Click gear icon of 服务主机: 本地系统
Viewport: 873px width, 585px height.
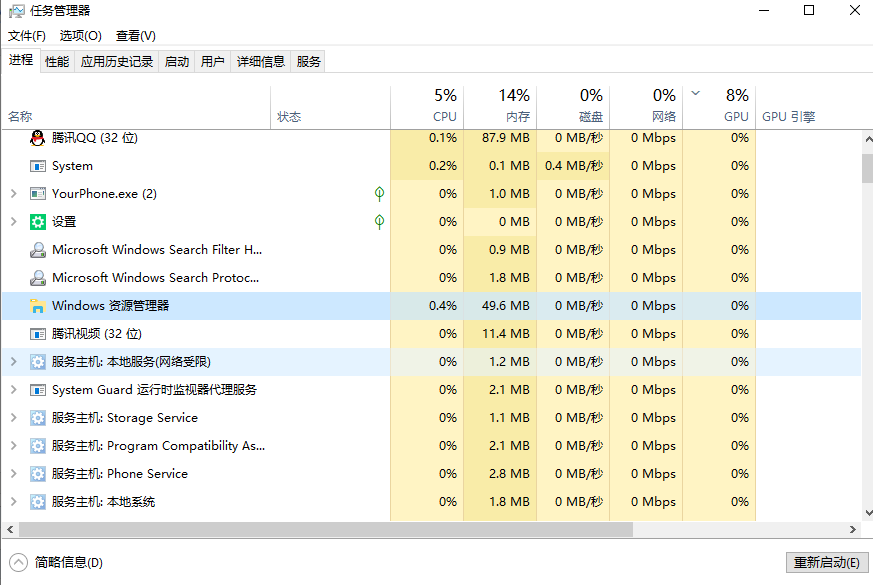(x=37, y=502)
